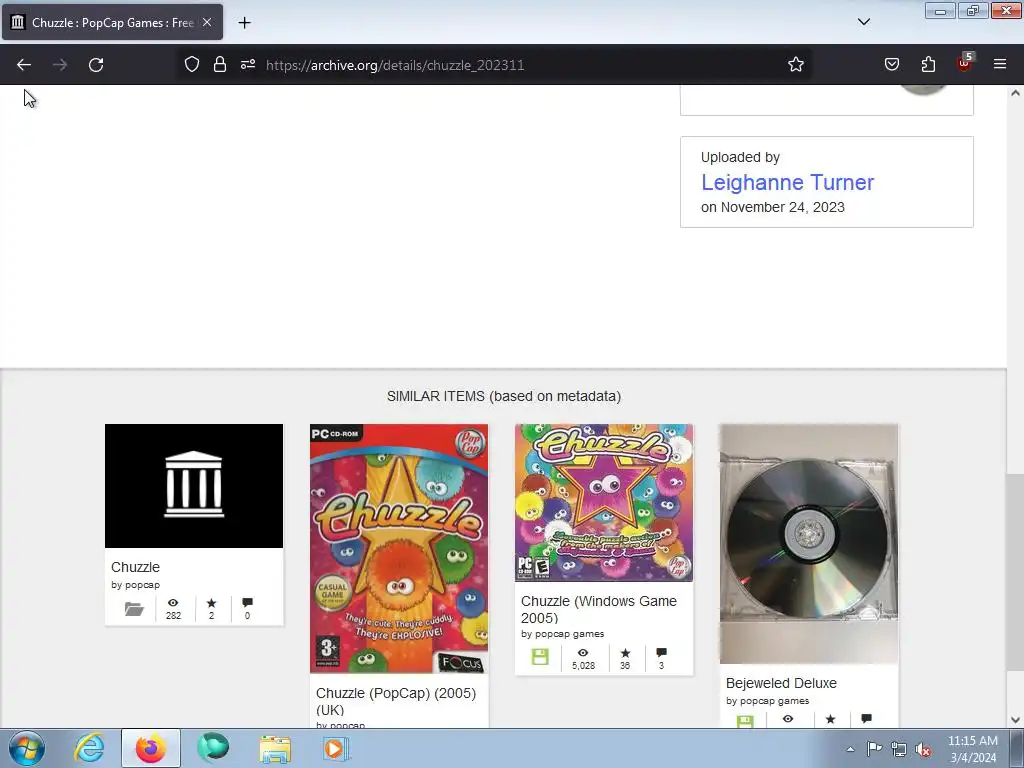Open site permissions icon in address bar

coord(248,65)
